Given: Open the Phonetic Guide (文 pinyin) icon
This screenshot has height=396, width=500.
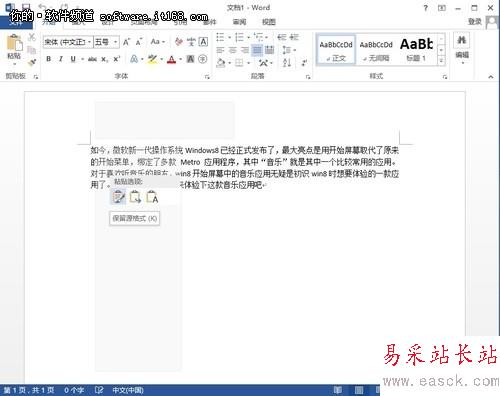Looking at the screenshot, I should pos(191,42).
